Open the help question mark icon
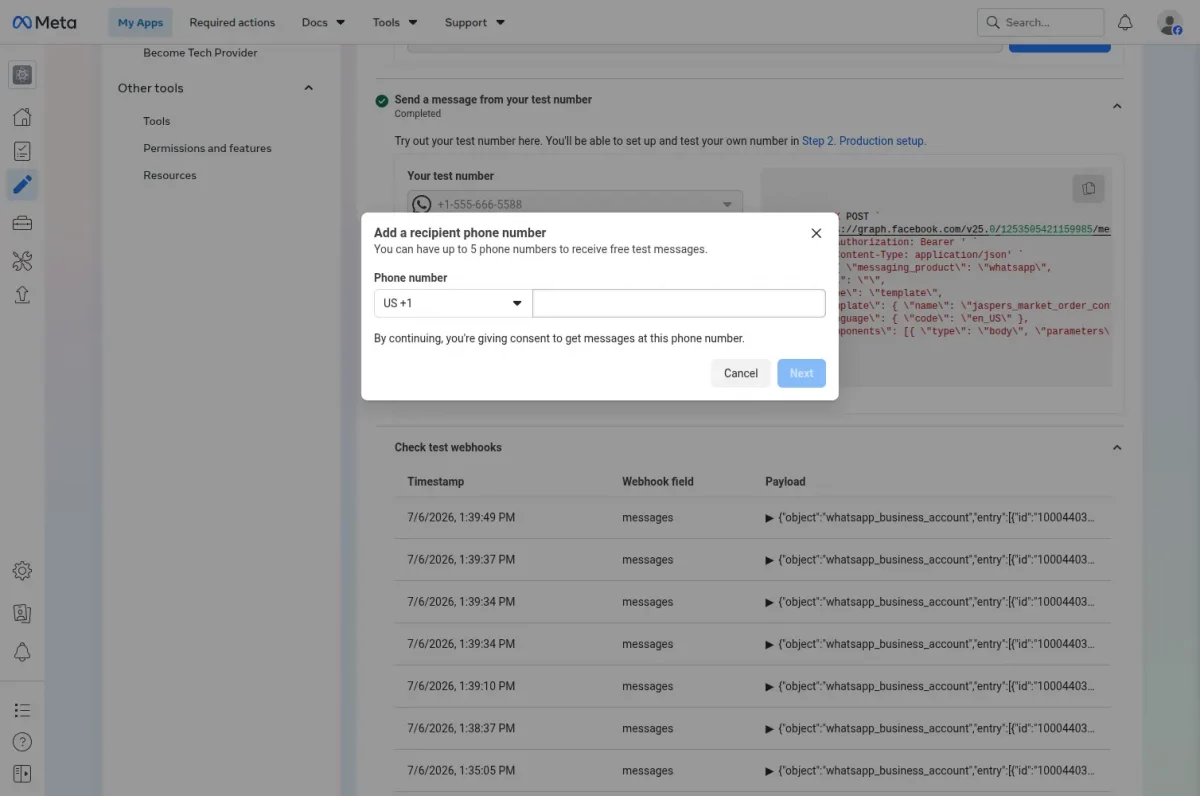The image size is (1200, 796). pos(22,742)
